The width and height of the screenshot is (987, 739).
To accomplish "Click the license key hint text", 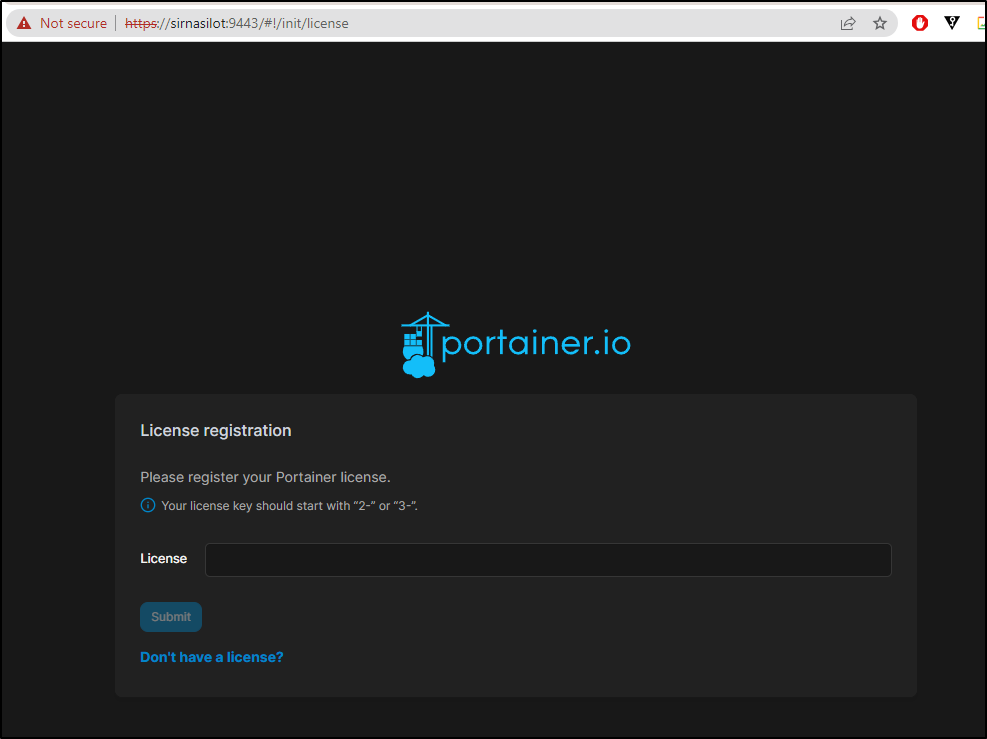I will 290,505.
